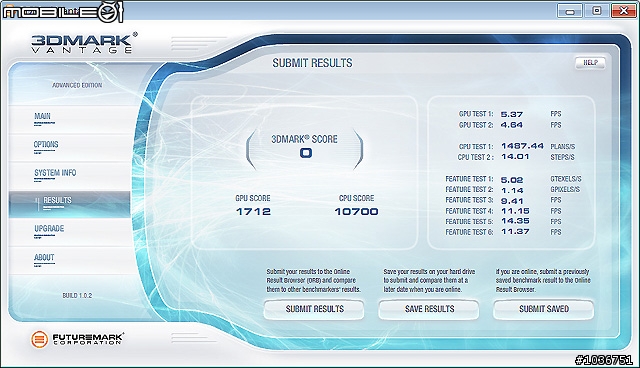
Task: Select Feature Test 6 value 11.37
Action: [x=515, y=232]
